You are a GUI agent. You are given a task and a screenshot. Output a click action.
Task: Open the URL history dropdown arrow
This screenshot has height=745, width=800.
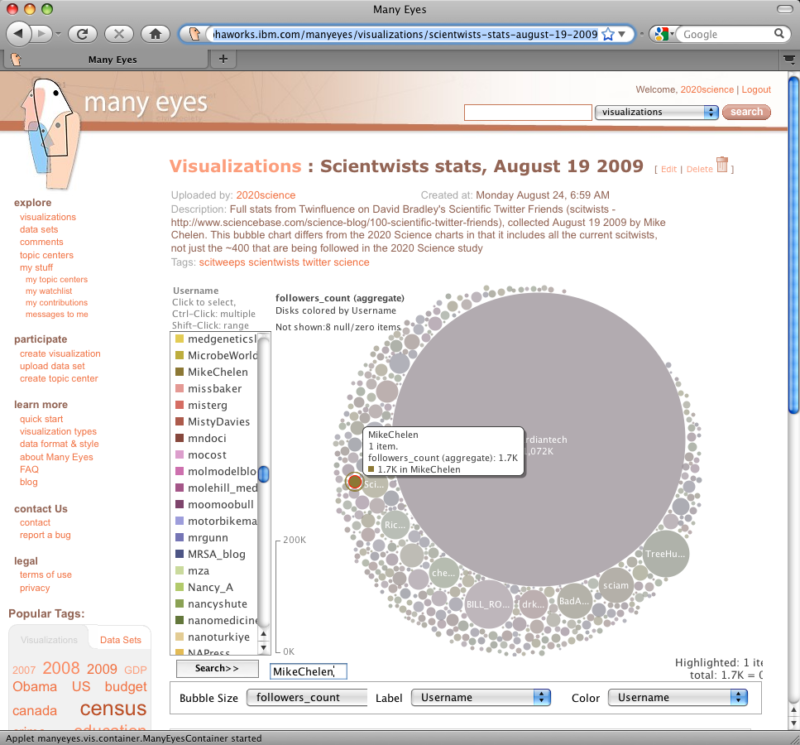[x=622, y=34]
